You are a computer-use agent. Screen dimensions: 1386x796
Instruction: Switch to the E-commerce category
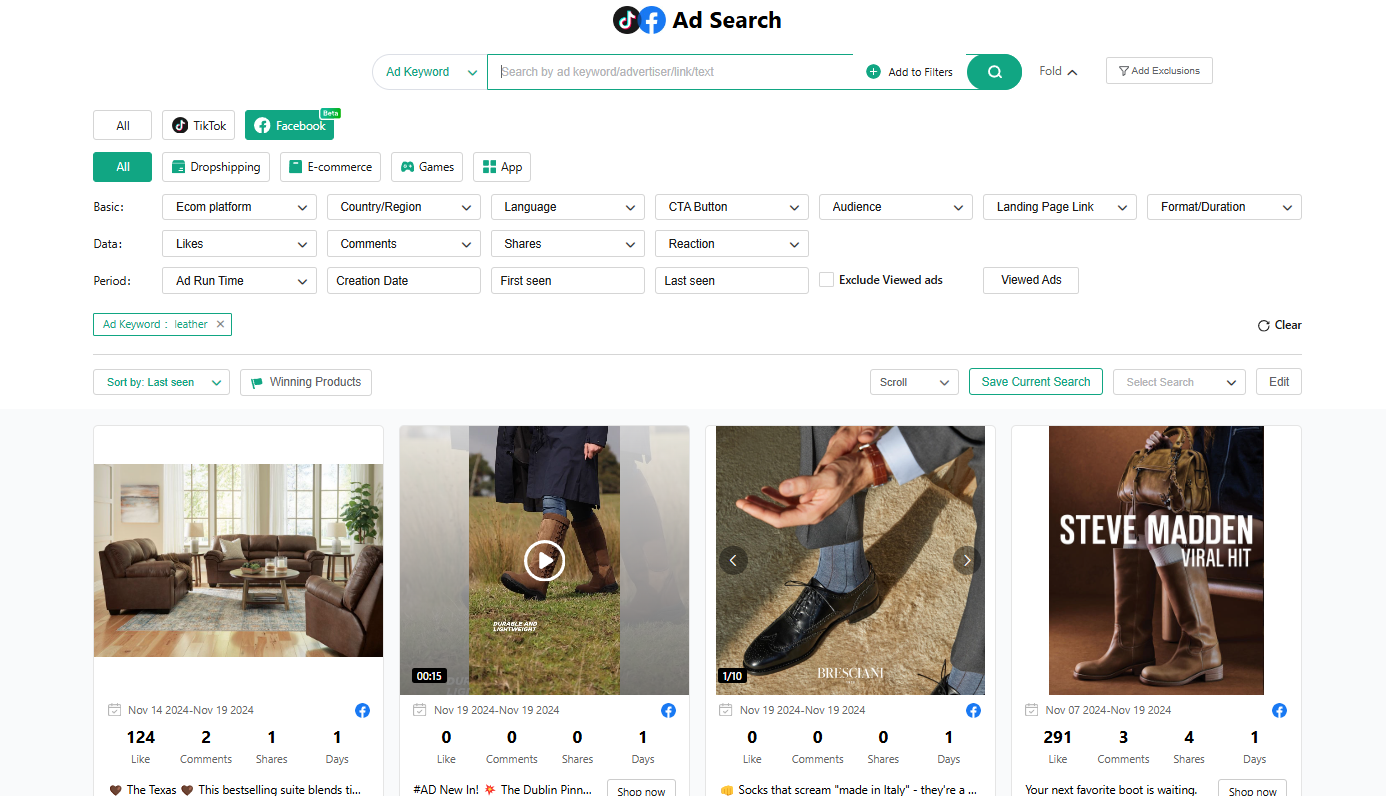click(x=330, y=167)
